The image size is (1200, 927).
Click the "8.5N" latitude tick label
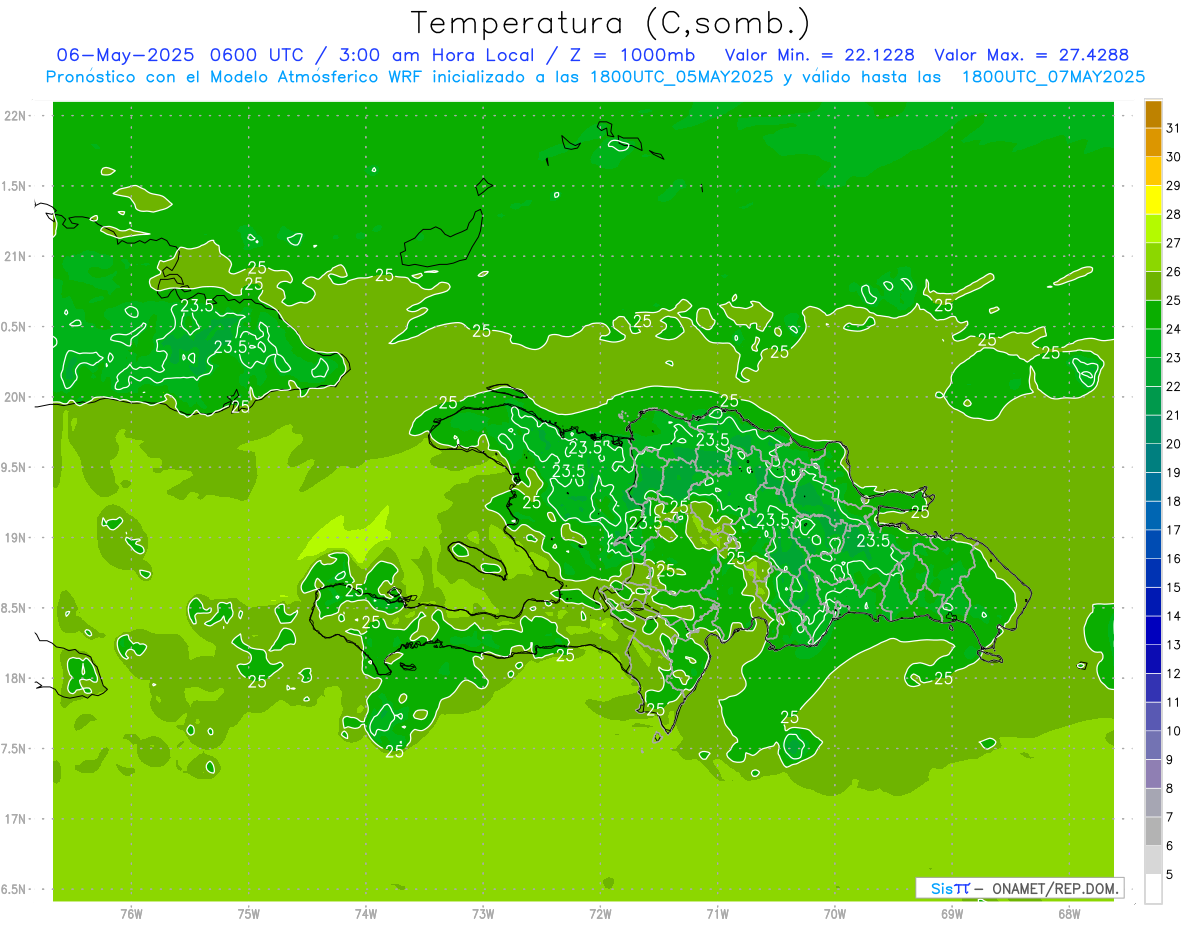point(15,608)
